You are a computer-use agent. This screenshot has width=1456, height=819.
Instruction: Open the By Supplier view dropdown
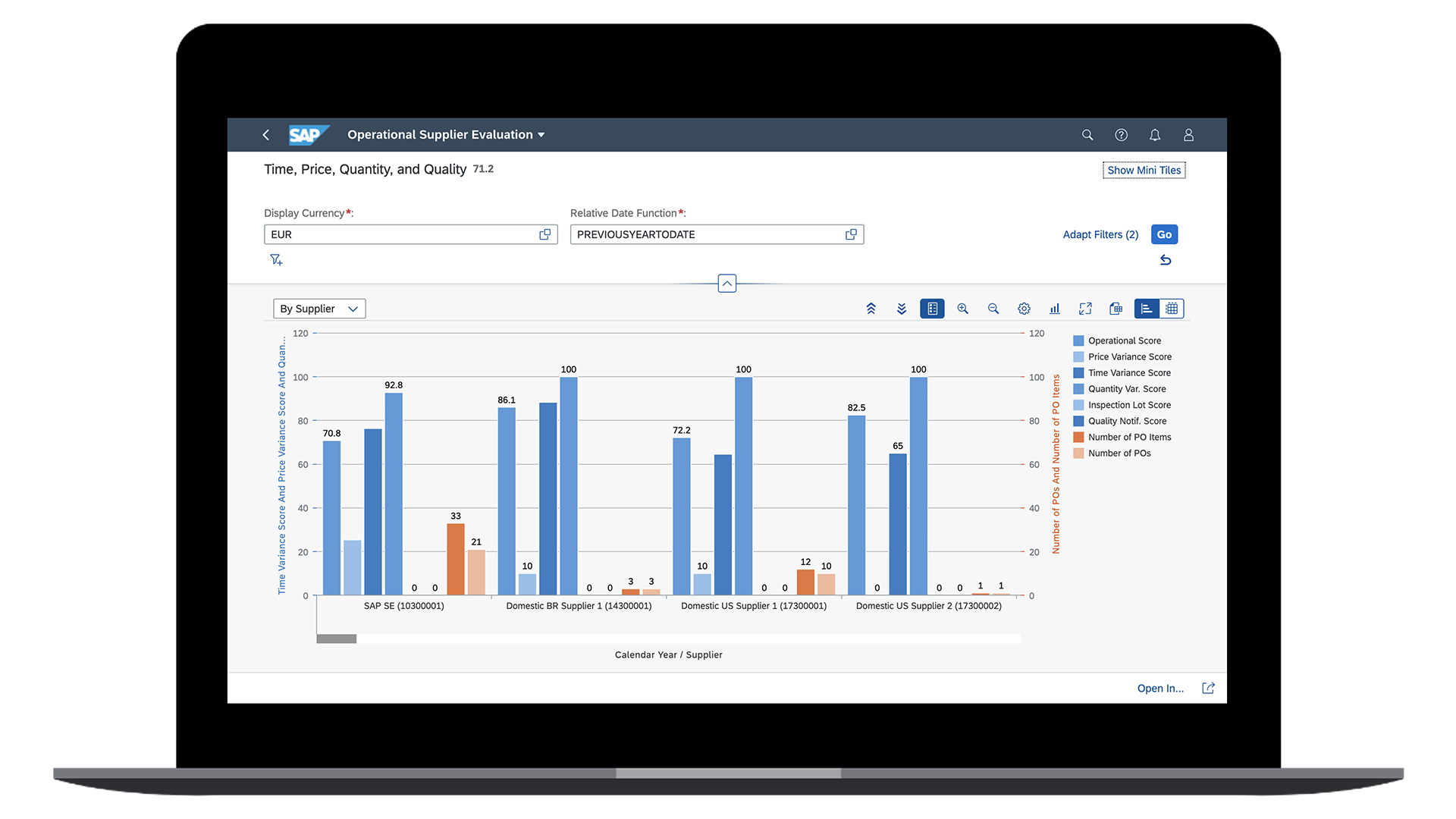[319, 309]
